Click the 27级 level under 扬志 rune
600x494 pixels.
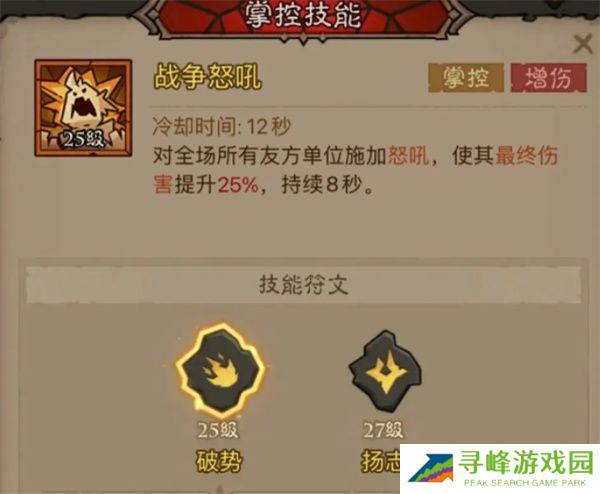[383, 430]
